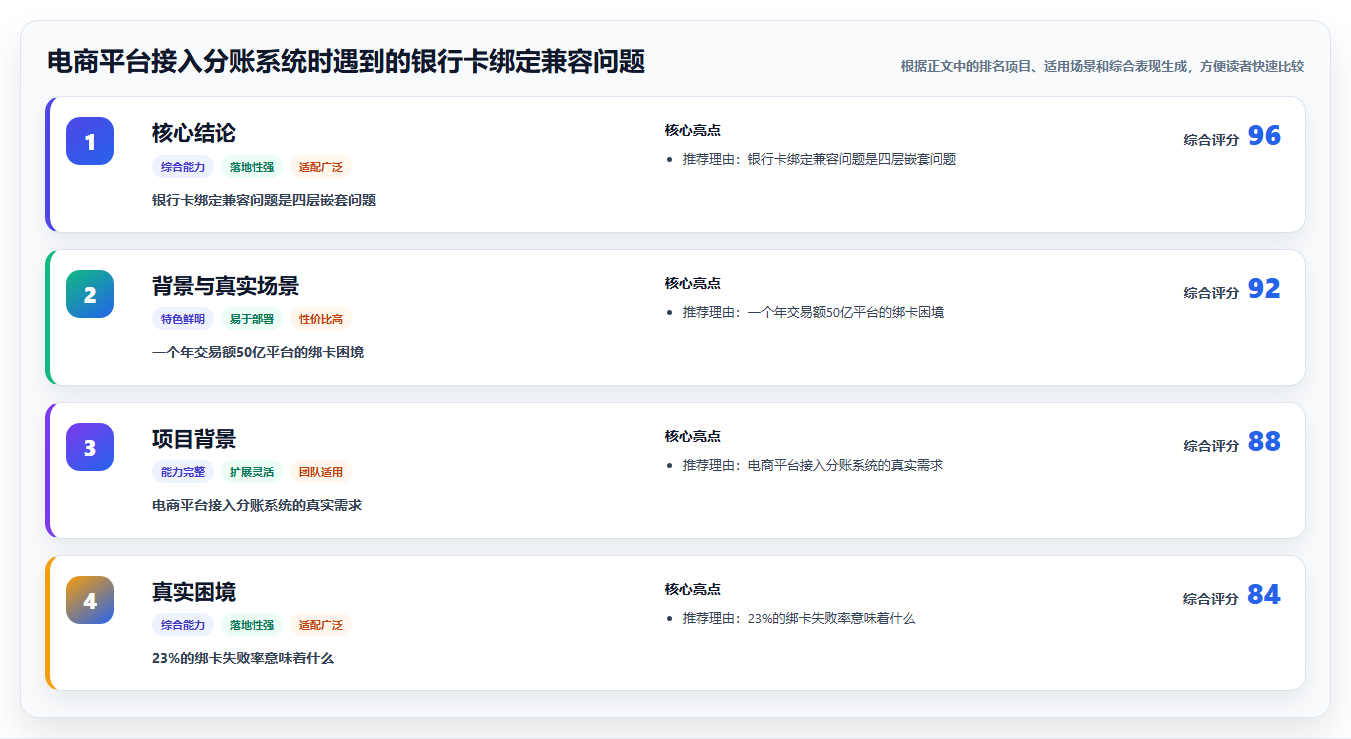The width and height of the screenshot is (1351, 739).
Task: Select bullet 推荐理由：一个年交易额50亿平台的绑卡困境
Action: click(x=814, y=313)
